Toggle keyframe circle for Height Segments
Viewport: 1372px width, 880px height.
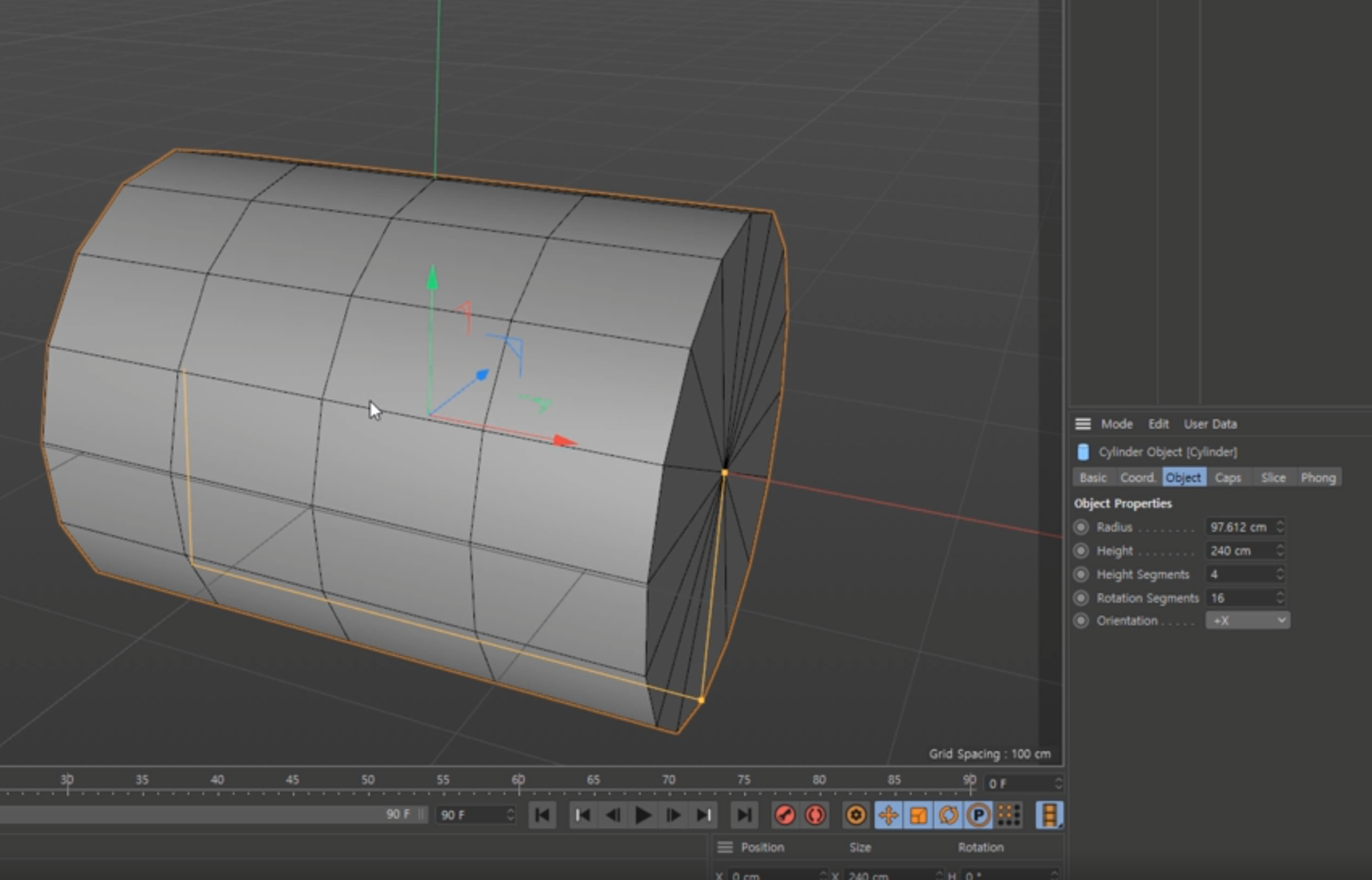1081,575
